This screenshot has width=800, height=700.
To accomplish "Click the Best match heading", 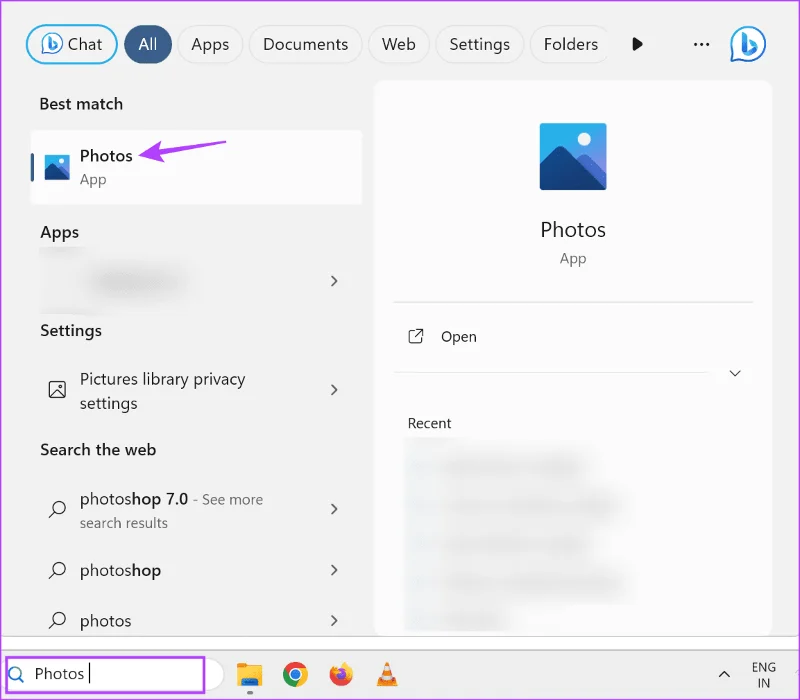I will click(x=81, y=104).
